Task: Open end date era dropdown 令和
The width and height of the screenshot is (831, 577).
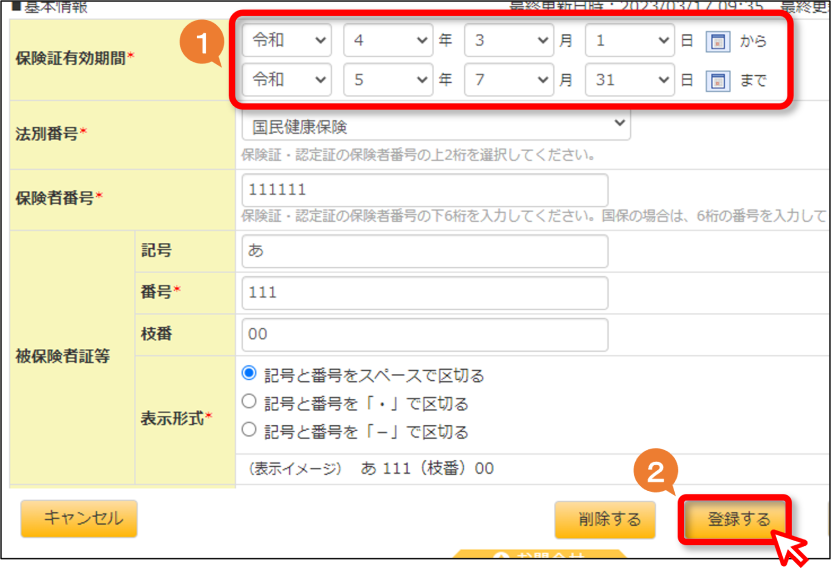Action: tap(287, 80)
